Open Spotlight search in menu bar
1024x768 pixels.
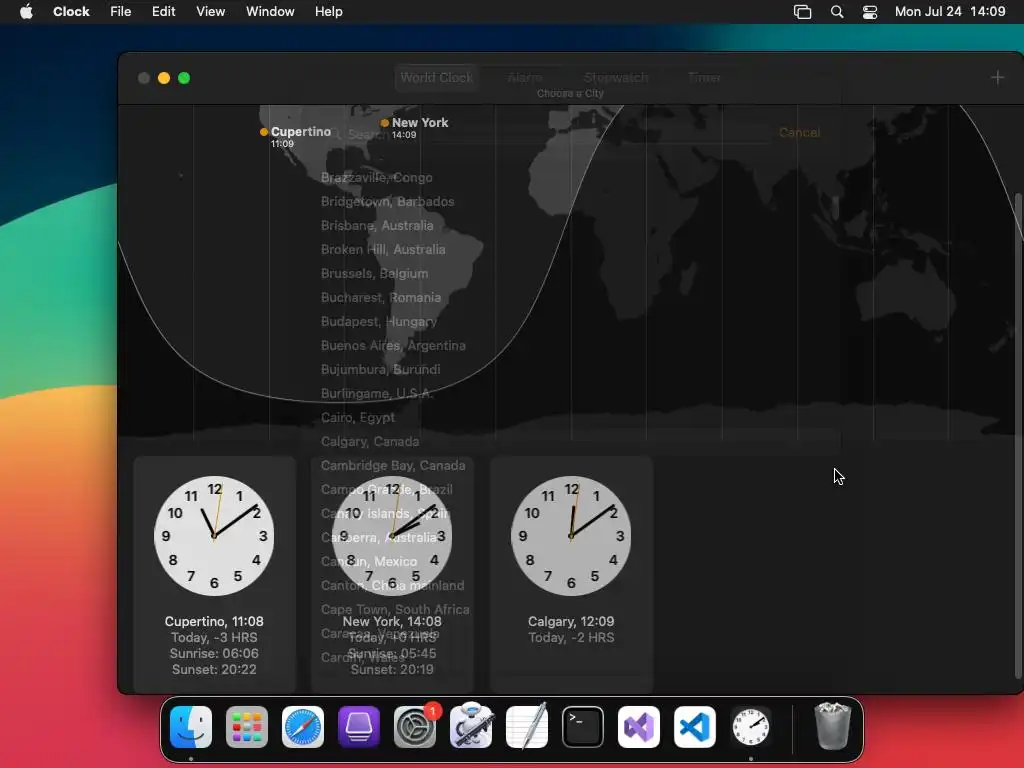837,12
